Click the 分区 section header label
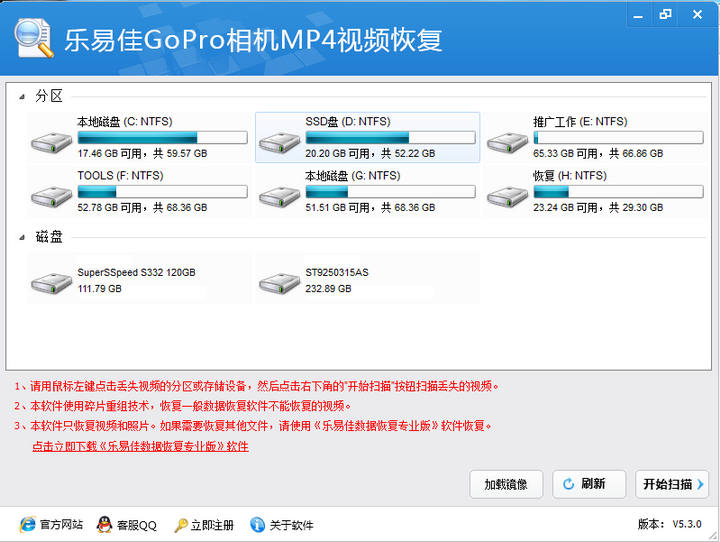The width and height of the screenshot is (720, 542). click(49, 96)
